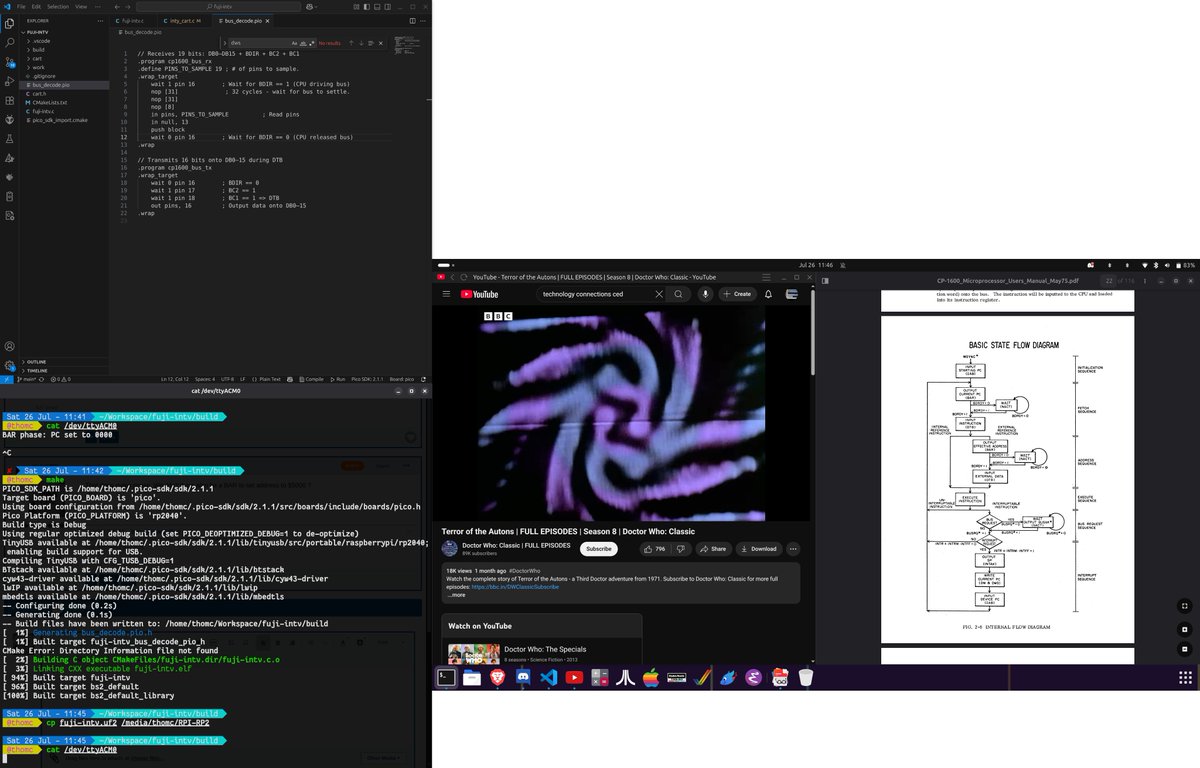Toggle Match Whole Word in find widget
1200x768 pixels.
tap(303, 43)
